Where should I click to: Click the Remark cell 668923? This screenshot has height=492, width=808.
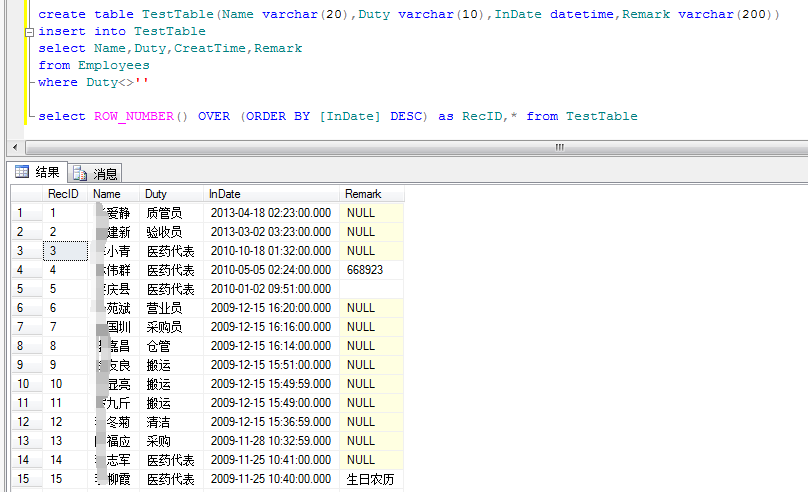[372, 270]
